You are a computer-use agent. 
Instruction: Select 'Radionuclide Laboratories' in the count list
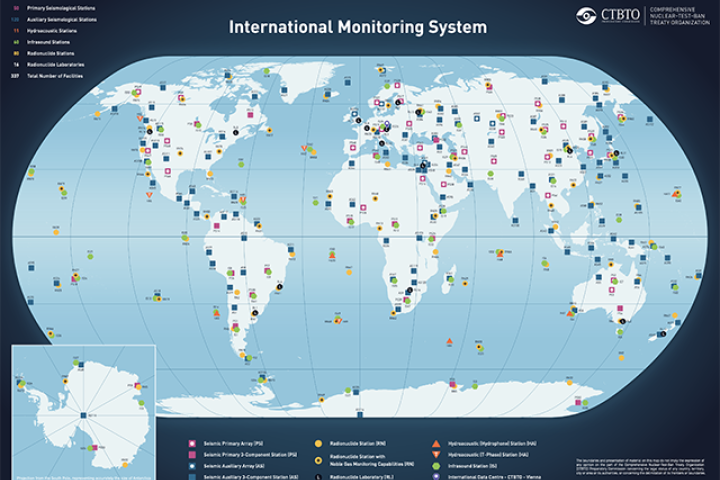click(x=56, y=65)
